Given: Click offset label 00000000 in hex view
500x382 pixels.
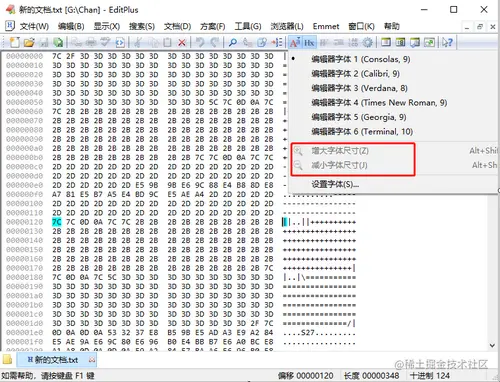Looking at the screenshot, I should tap(25, 56).
